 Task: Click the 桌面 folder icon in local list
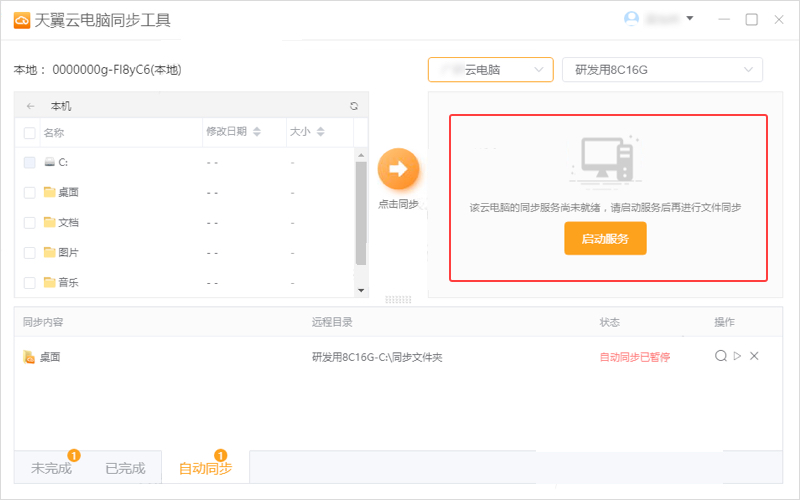coord(49,192)
